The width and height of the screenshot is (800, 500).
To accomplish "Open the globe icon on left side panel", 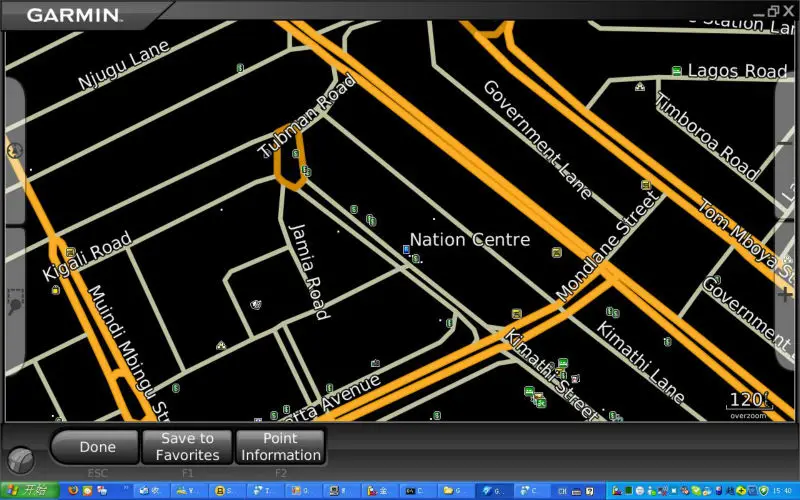I will 15,151.
